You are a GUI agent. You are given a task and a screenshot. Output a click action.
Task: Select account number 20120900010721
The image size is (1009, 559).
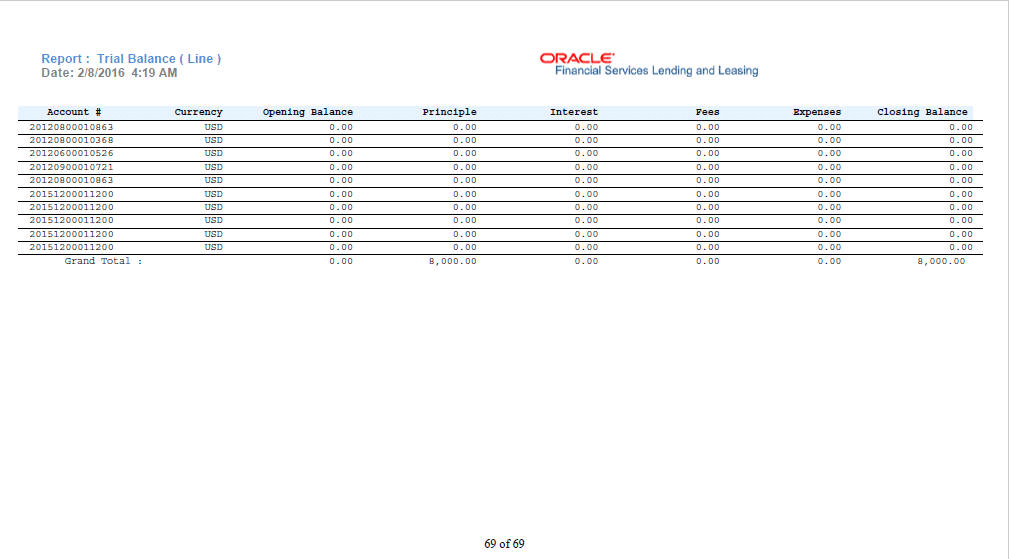tap(71, 167)
